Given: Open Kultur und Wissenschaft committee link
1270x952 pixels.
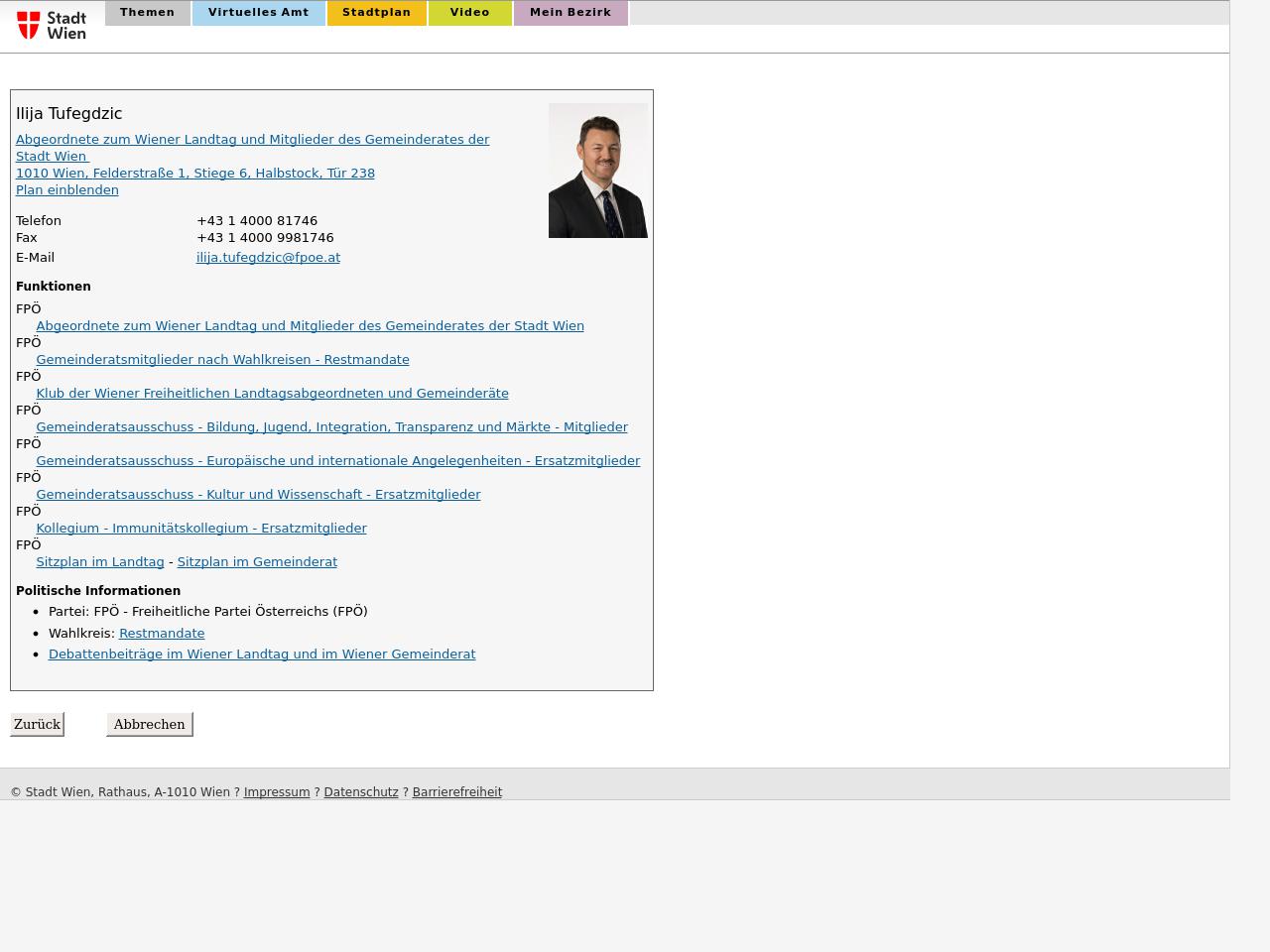Looking at the screenshot, I should click(258, 494).
